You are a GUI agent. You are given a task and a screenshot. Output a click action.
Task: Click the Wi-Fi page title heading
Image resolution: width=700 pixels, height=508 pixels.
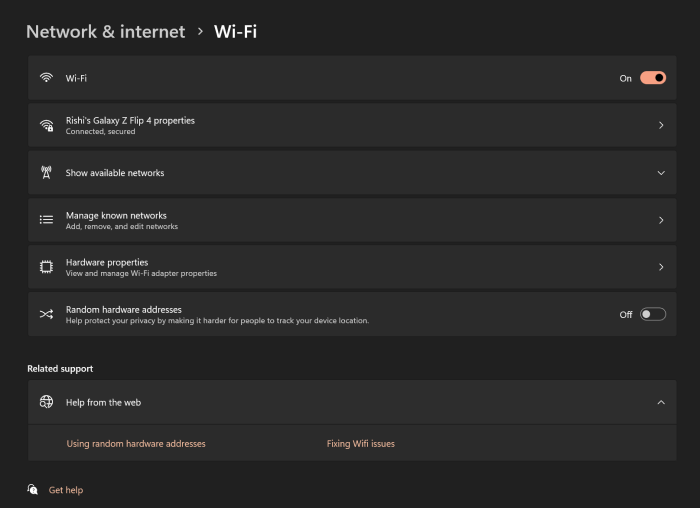[236, 31]
